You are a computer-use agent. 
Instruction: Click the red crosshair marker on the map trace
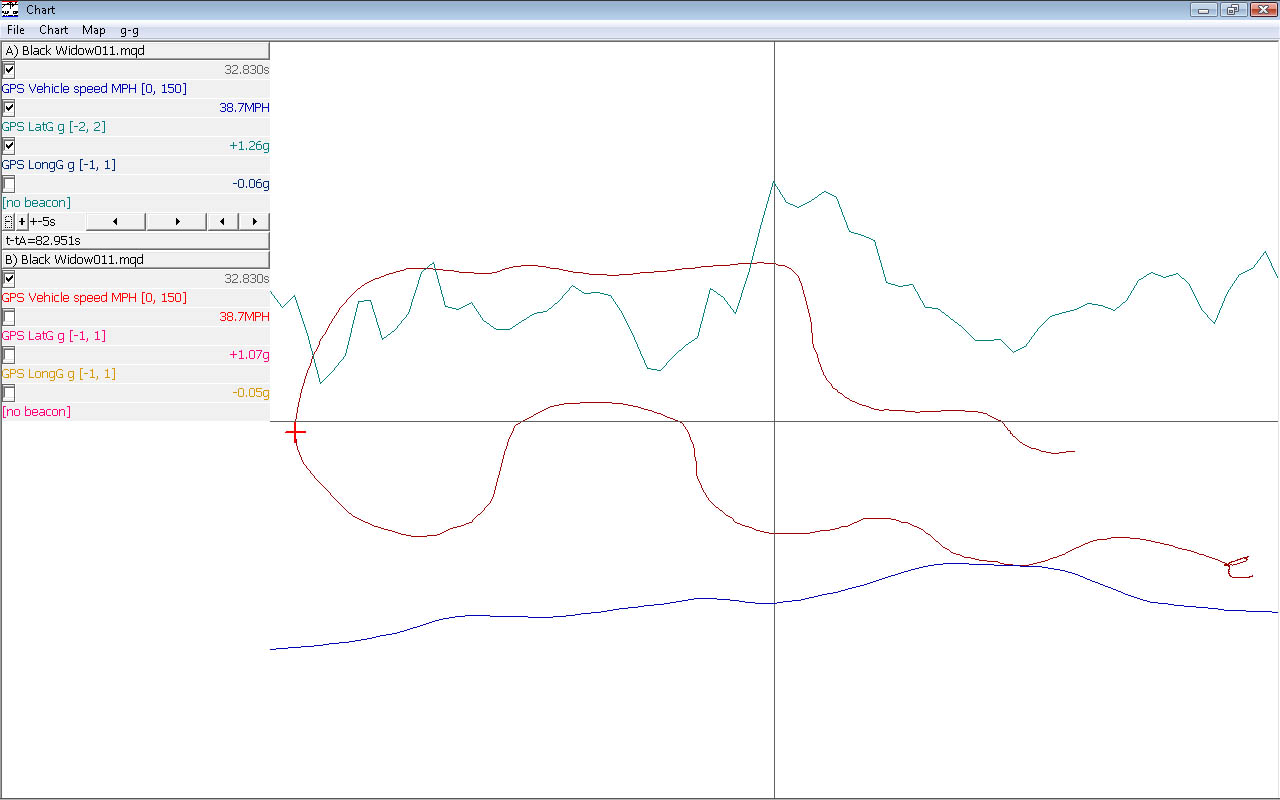tap(296, 433)
